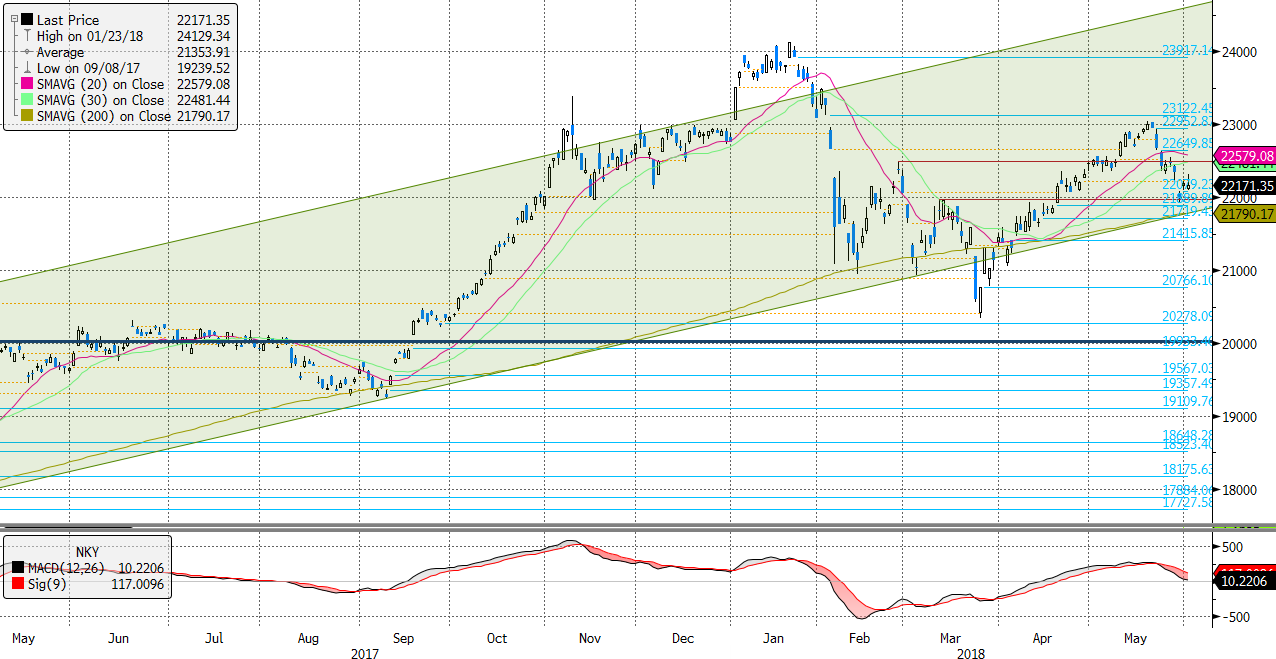
Task: Click the Sep month label on time axis
Action: 405,638
